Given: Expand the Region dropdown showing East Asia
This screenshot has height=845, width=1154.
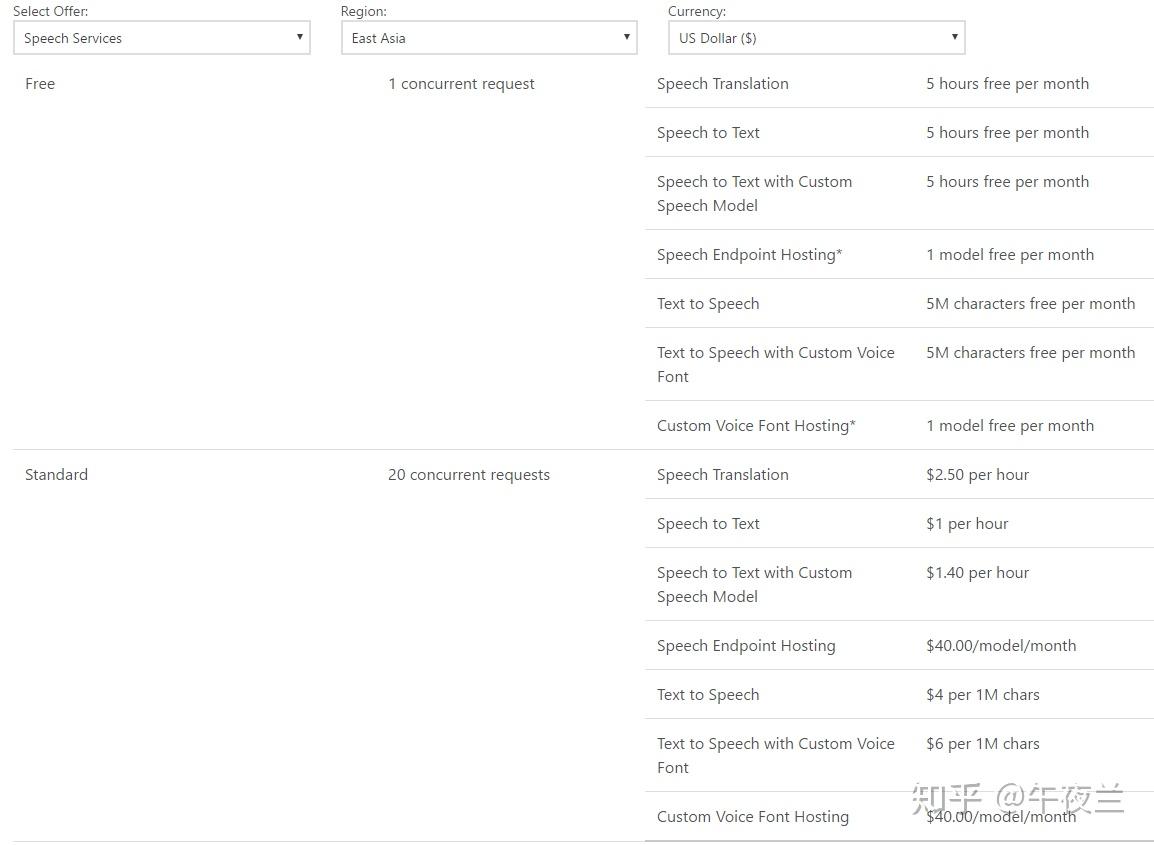Looking at the screenshot, I should click(489, 38).
